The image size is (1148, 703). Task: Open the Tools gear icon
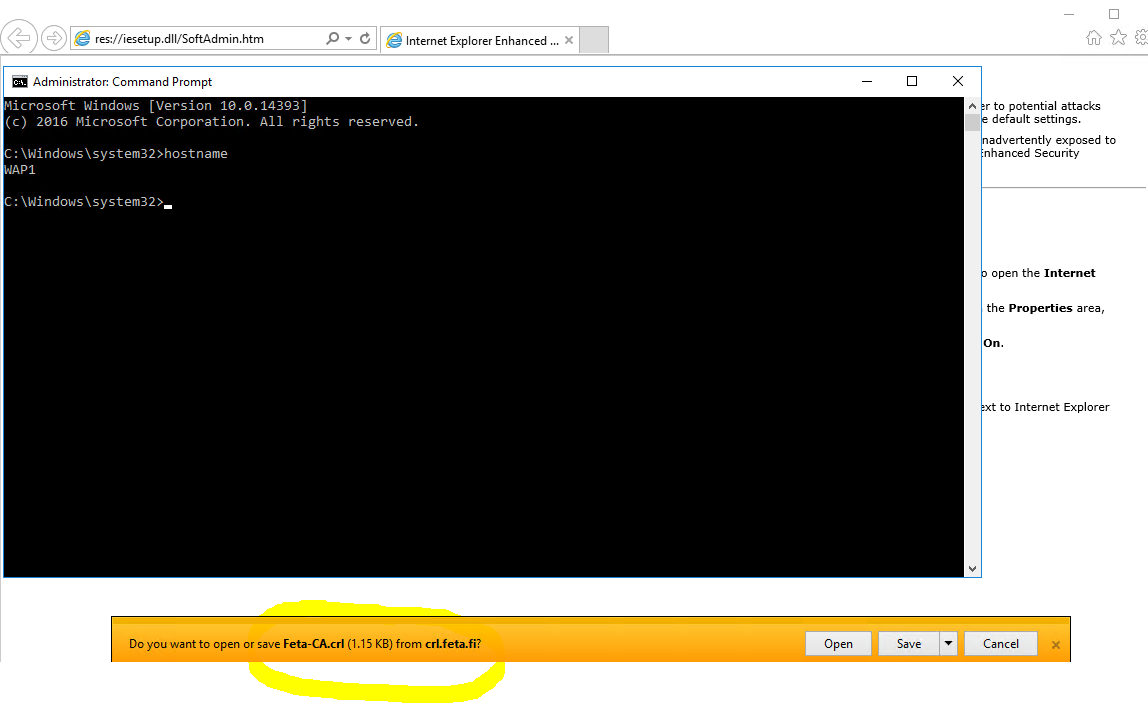[x=1140, y=36]
